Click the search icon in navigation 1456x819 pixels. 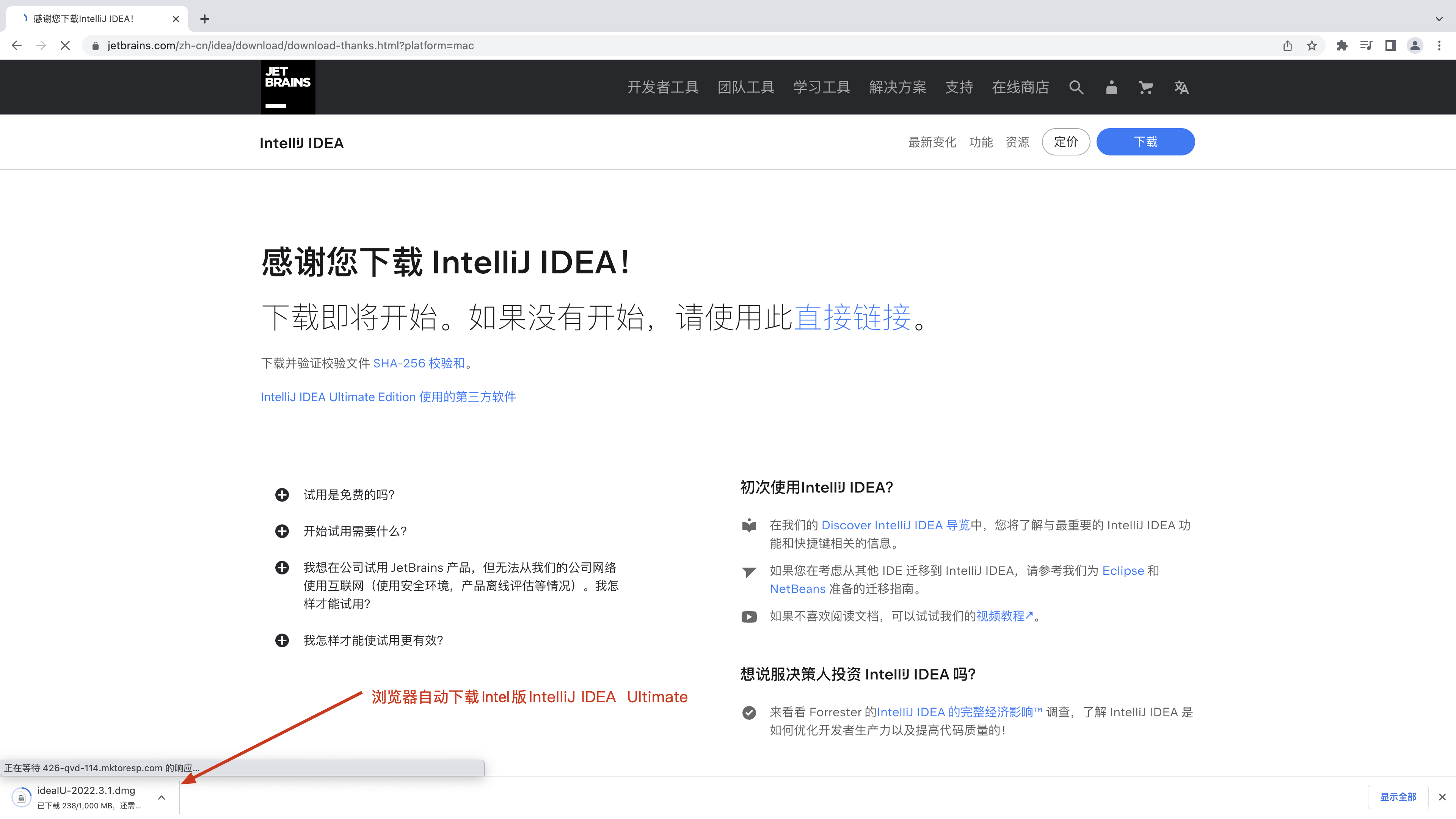[1076, 87]
